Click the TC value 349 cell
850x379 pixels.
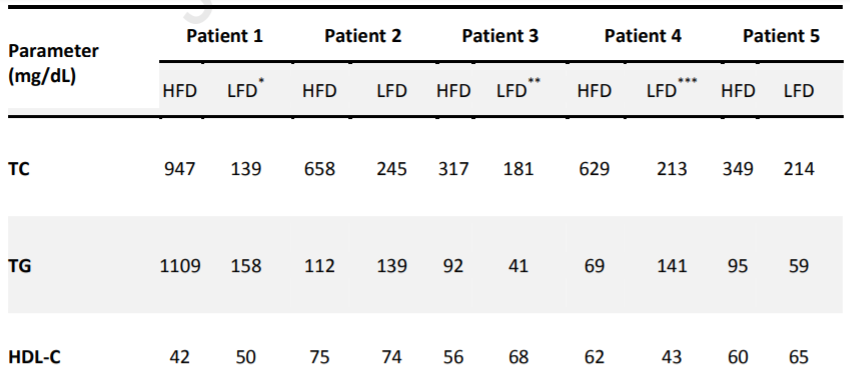(x=738, y=169)
